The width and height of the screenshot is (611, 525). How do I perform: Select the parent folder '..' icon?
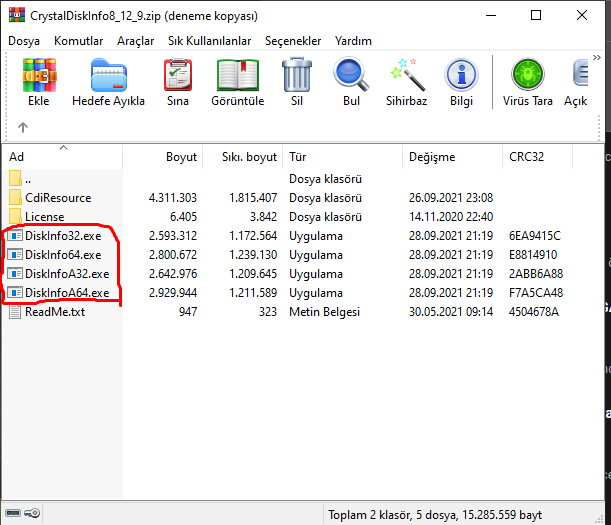(x=15, y=179)
